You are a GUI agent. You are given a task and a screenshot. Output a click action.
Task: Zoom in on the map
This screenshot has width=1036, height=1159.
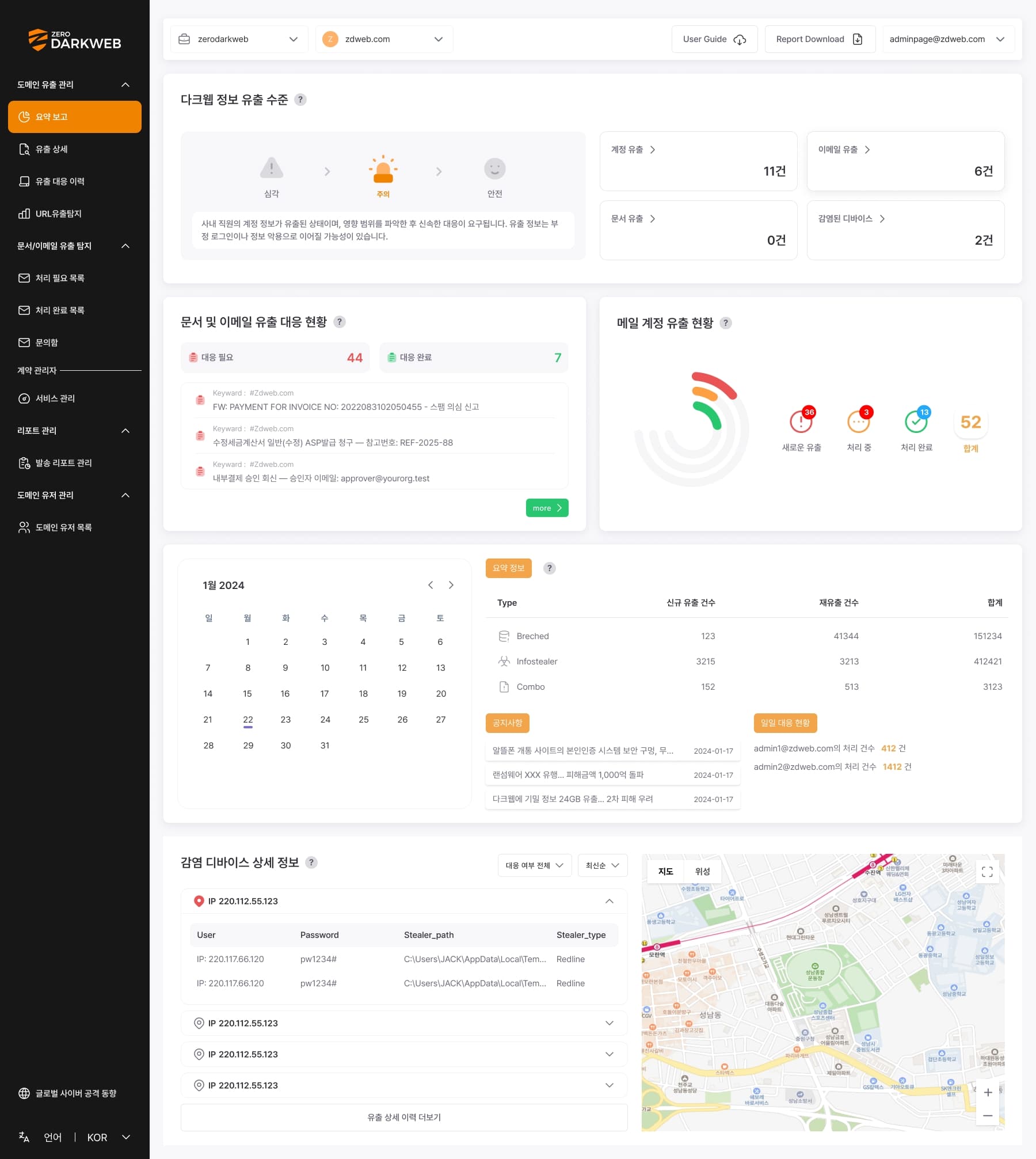[x=988, y=1092]
